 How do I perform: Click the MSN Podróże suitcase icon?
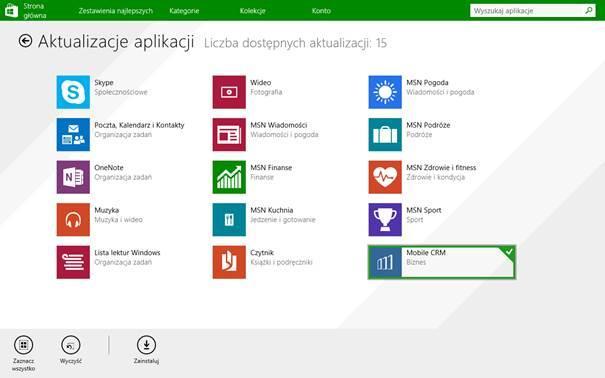(385, 134)
